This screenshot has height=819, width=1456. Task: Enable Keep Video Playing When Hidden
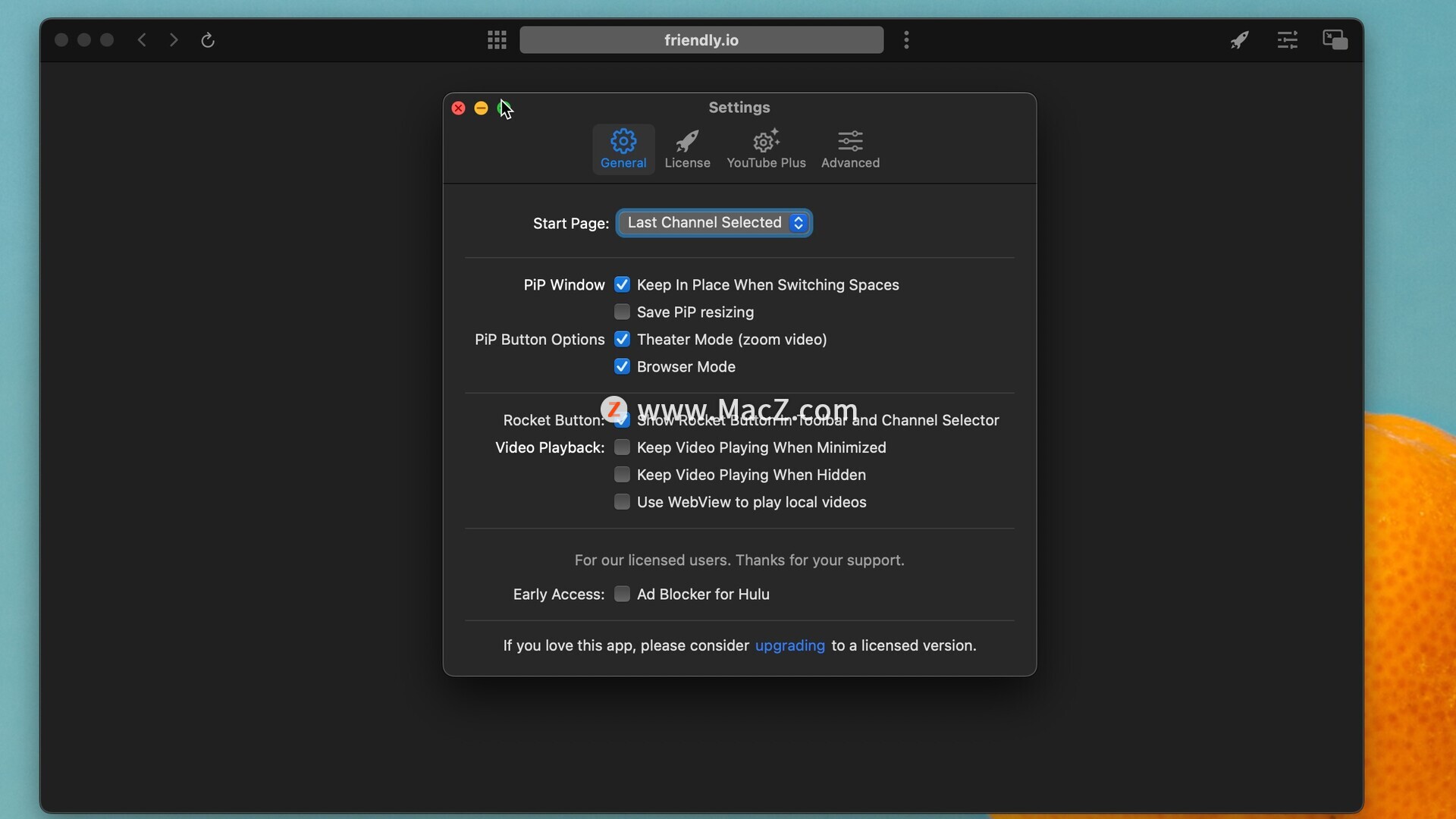[x=622, y=475]
